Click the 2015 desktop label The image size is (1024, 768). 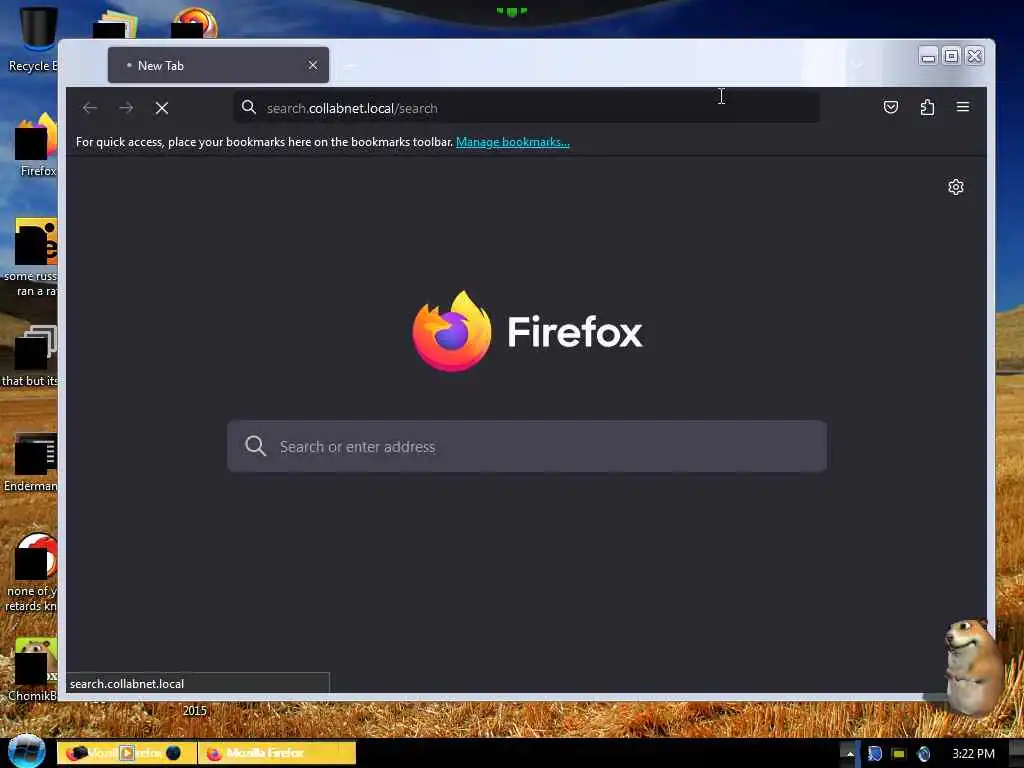(195, 711)
